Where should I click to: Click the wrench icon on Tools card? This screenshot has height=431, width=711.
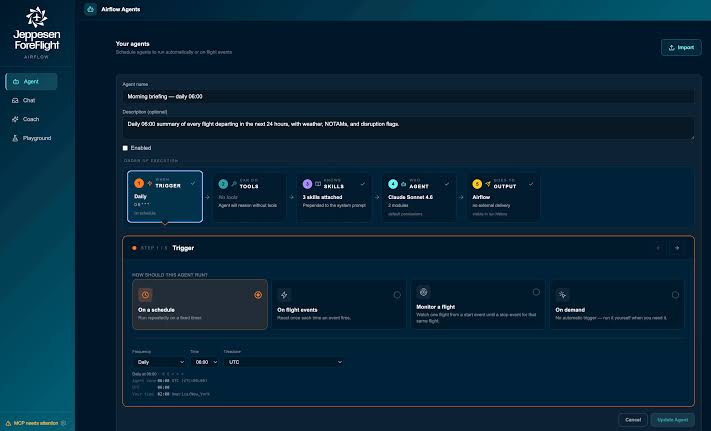click(234, 184)
